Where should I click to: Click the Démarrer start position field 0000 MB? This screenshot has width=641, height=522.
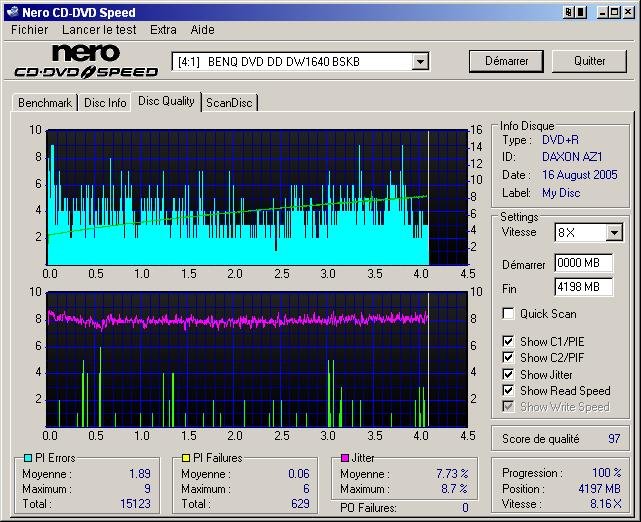584,263
